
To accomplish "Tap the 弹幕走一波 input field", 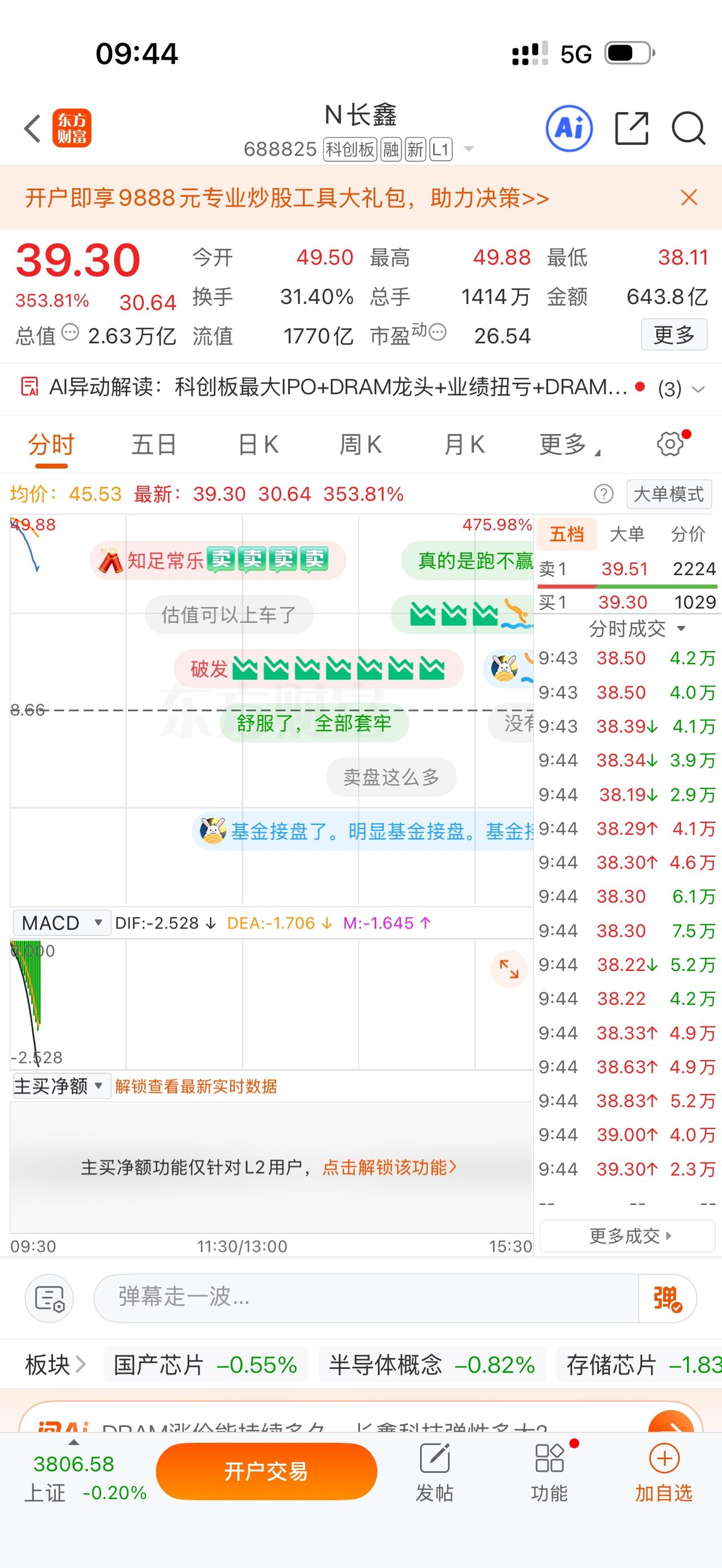I will point(366,1298).
